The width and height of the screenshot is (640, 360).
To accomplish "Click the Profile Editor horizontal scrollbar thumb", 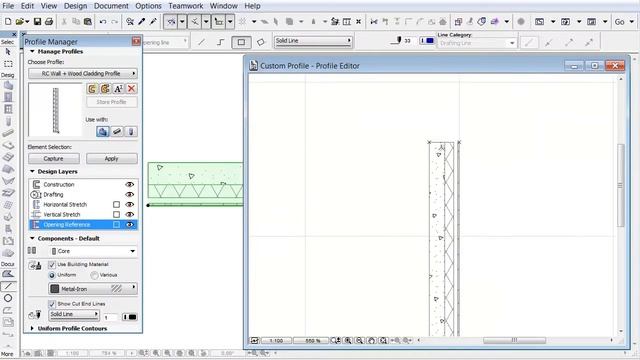I will click(514, 340).
